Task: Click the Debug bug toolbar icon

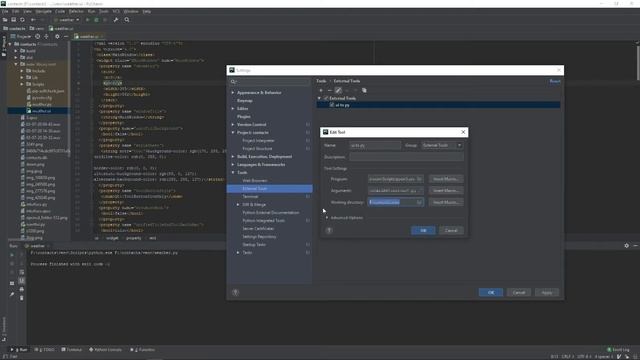Action: (x=96, y=20)
